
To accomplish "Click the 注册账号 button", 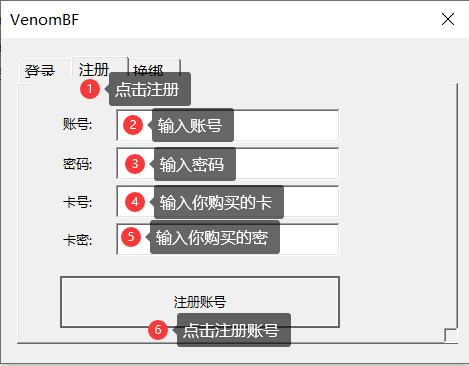I will 200,302.
